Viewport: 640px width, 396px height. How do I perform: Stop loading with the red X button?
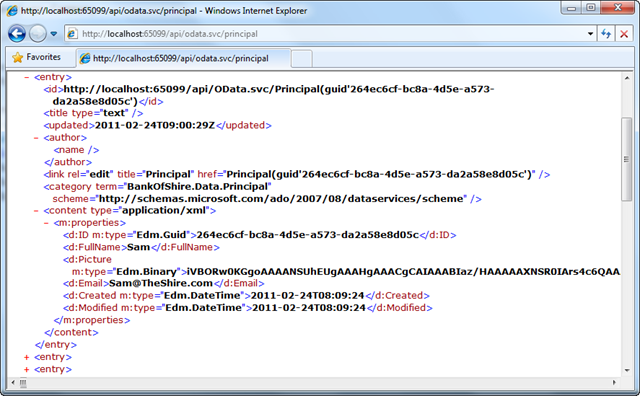click(x=624, y=33)
